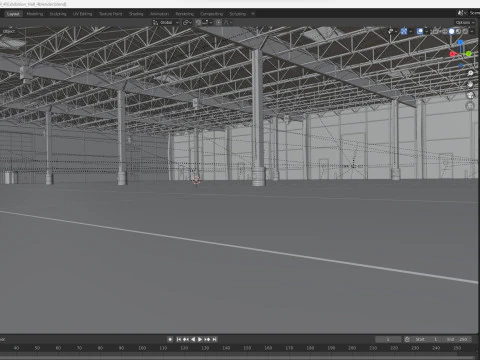Click the zoom magnifier navigation icon
480x360 pixels.
pos(470,73)
